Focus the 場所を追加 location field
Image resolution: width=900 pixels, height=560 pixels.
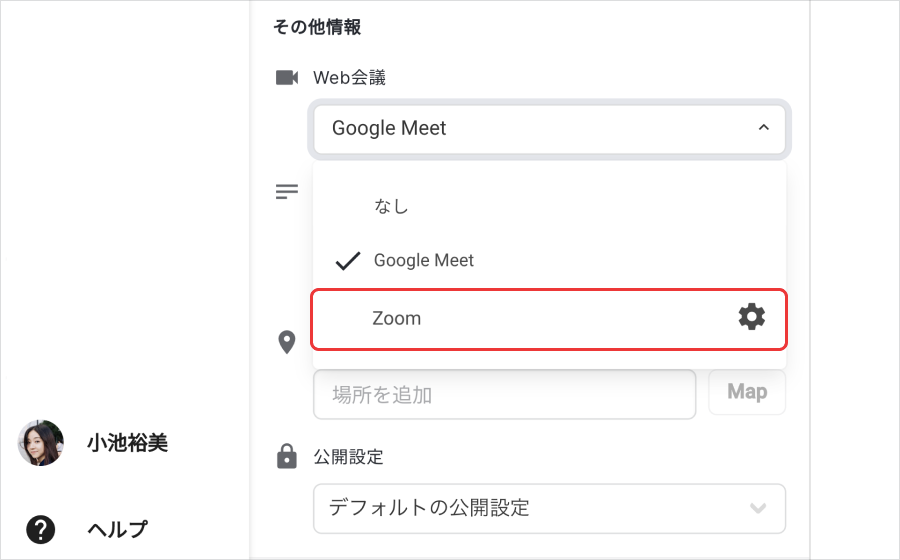pyautogui.click(x=505, y=394)
